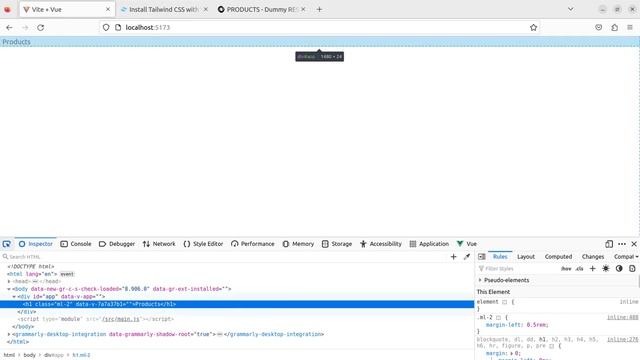
Task: Switch to the Vite + Vue tab
Action: (x=67, y=9)
